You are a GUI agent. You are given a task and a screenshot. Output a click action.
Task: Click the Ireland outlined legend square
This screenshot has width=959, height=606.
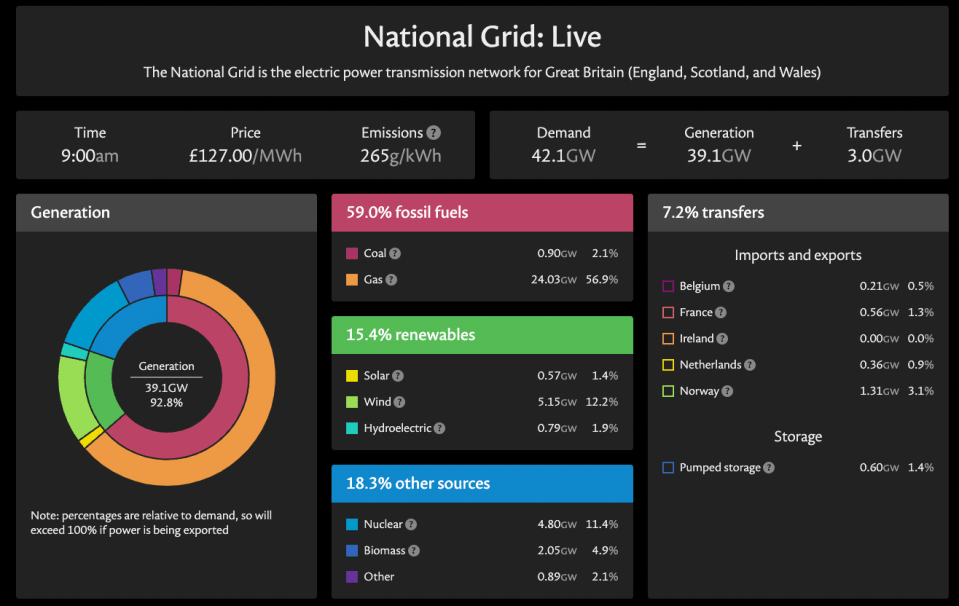[x=668, y=339]
